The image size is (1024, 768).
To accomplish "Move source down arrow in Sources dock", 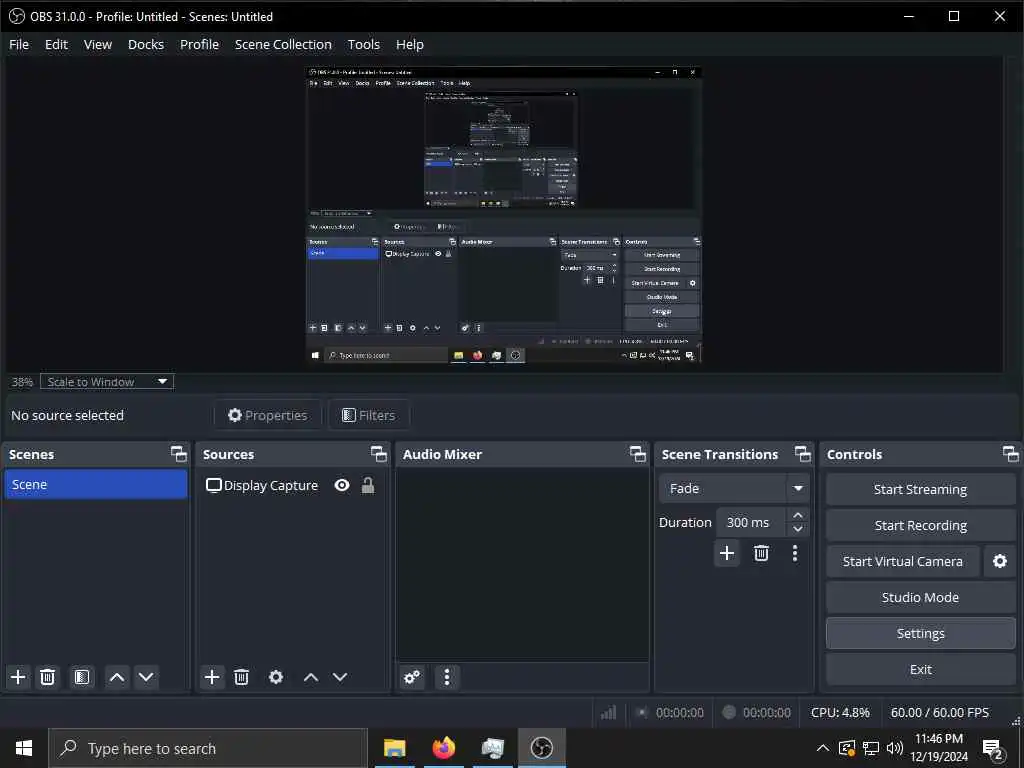I will click(x=340, y=677).
